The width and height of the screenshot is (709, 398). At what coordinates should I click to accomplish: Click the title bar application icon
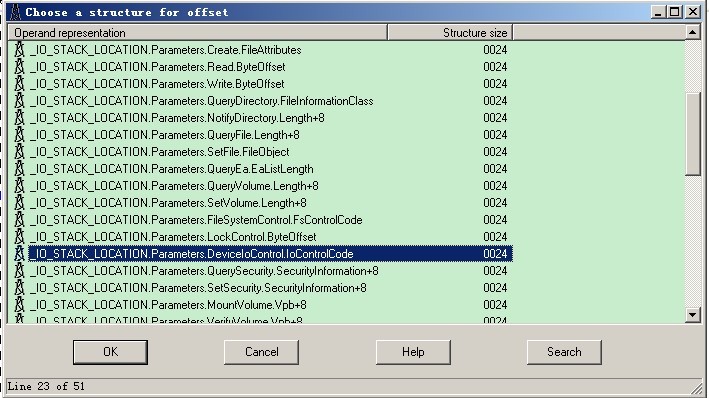[x=15, y=12]
